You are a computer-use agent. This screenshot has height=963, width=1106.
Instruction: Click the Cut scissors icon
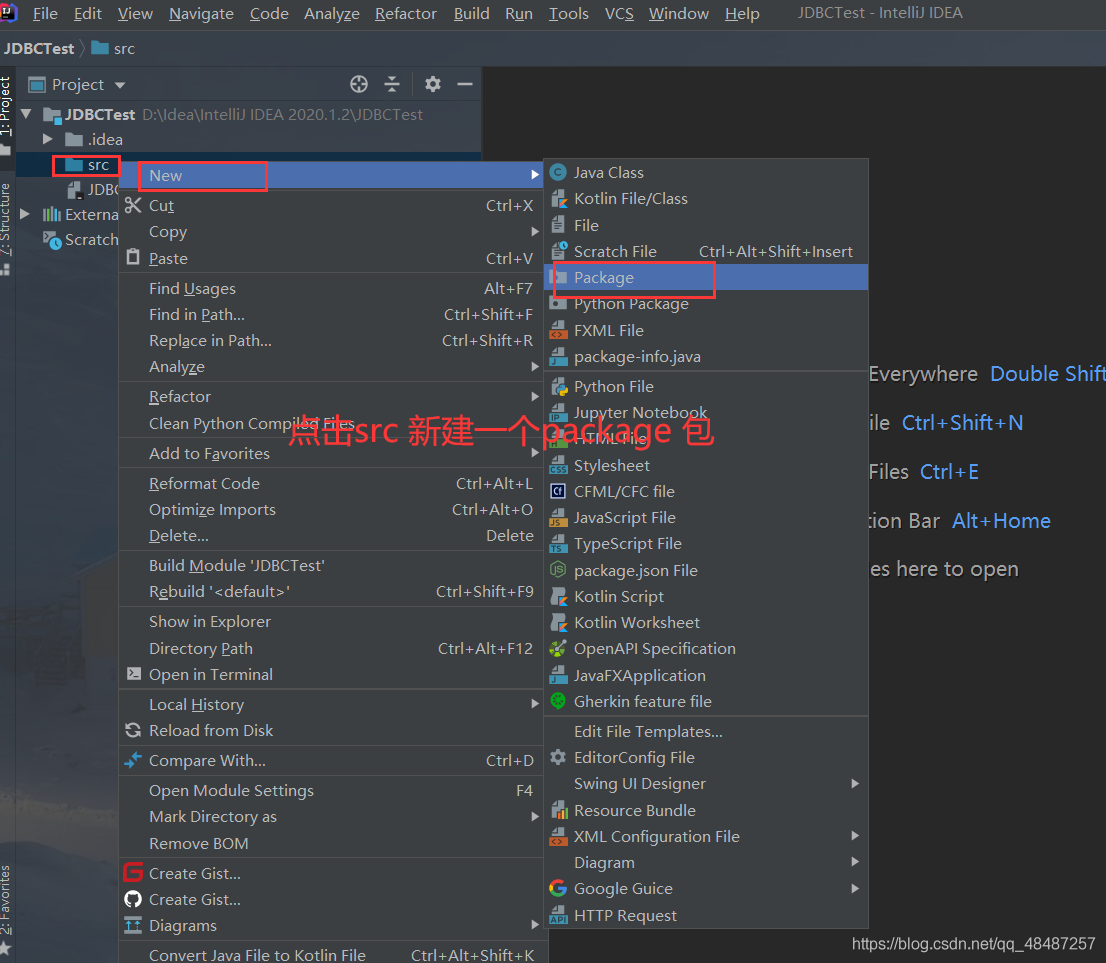pyautogui.click(x=133, y=205)
